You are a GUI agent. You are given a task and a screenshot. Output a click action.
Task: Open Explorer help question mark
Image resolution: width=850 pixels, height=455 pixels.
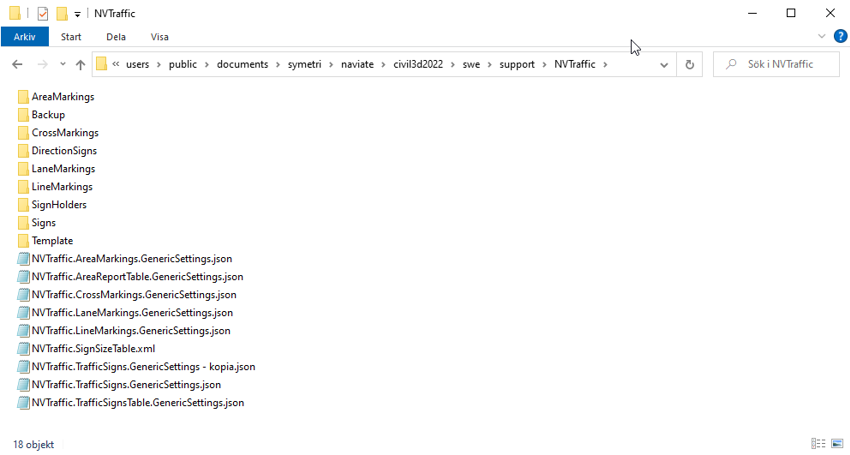(x=840, y=36)
